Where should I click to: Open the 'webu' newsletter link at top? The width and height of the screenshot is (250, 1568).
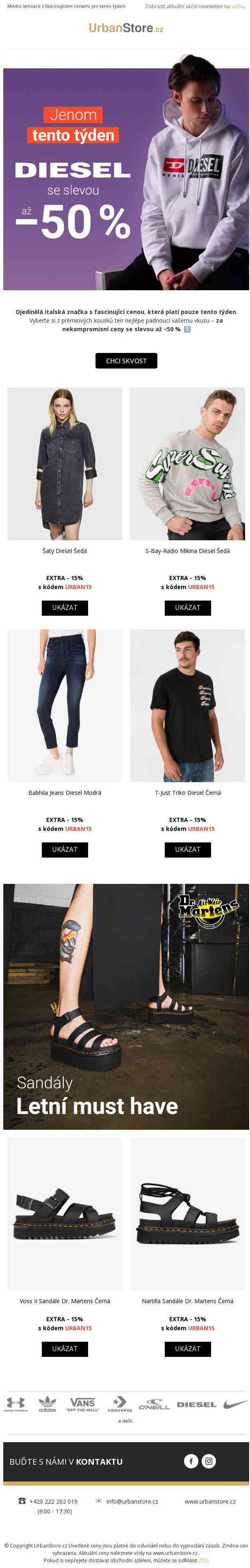pos(236,6)
